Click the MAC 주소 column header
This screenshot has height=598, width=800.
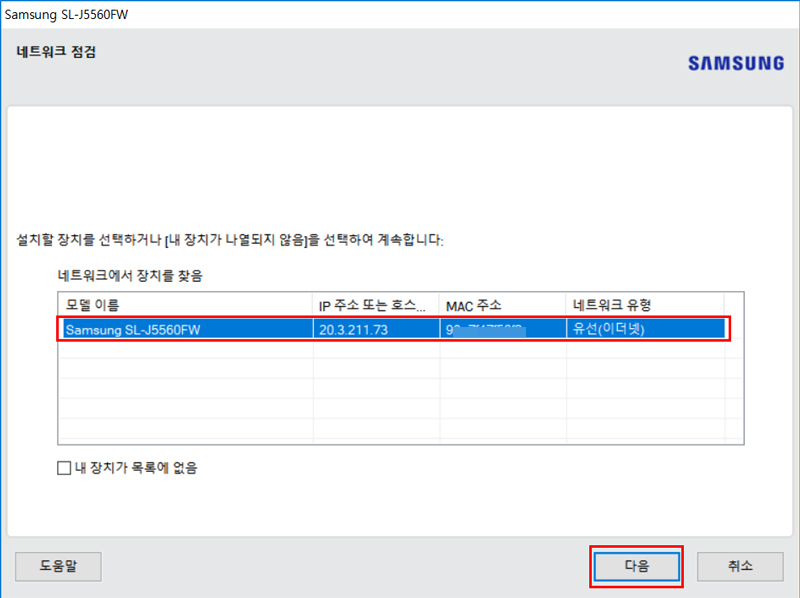(x=503, y=305)
